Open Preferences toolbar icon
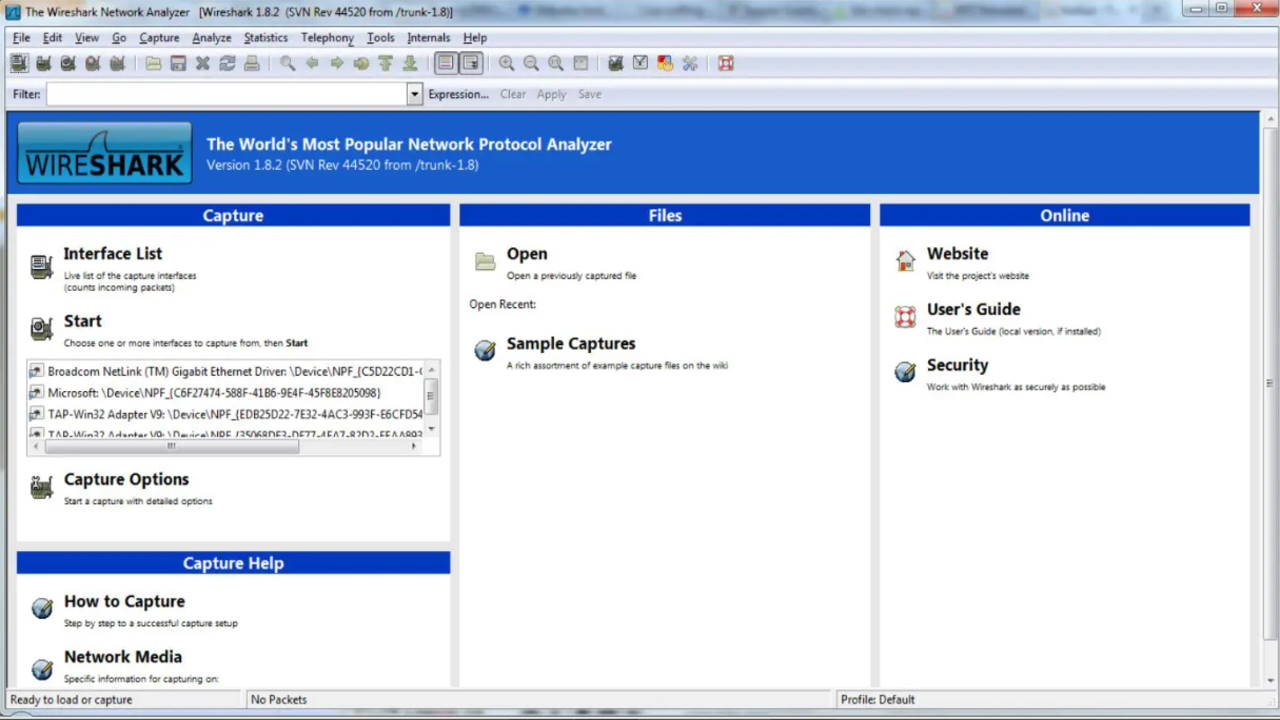1280x720 pixels. (x=690, y=63)
